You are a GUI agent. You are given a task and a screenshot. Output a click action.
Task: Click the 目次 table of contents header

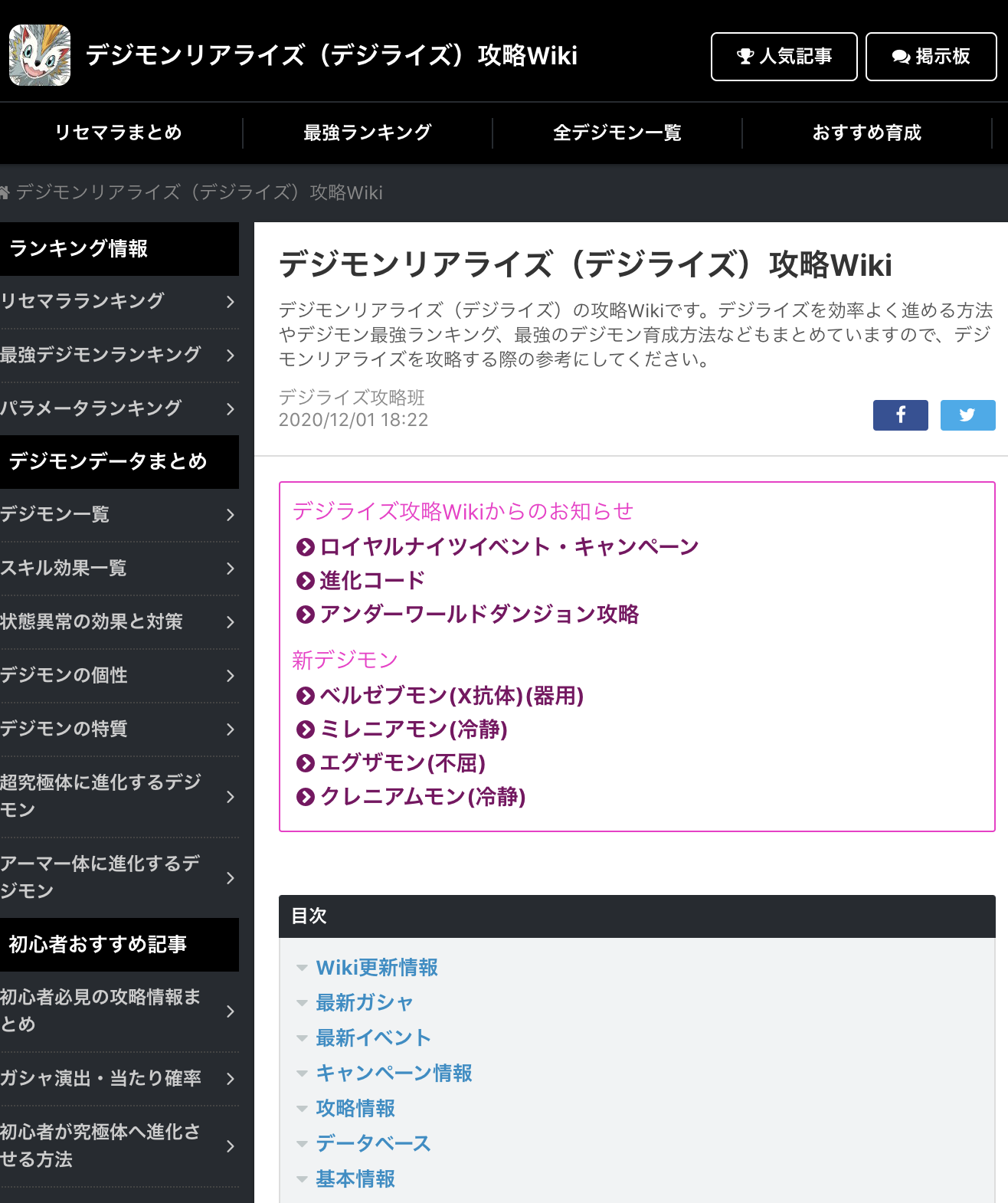[637, 916]
